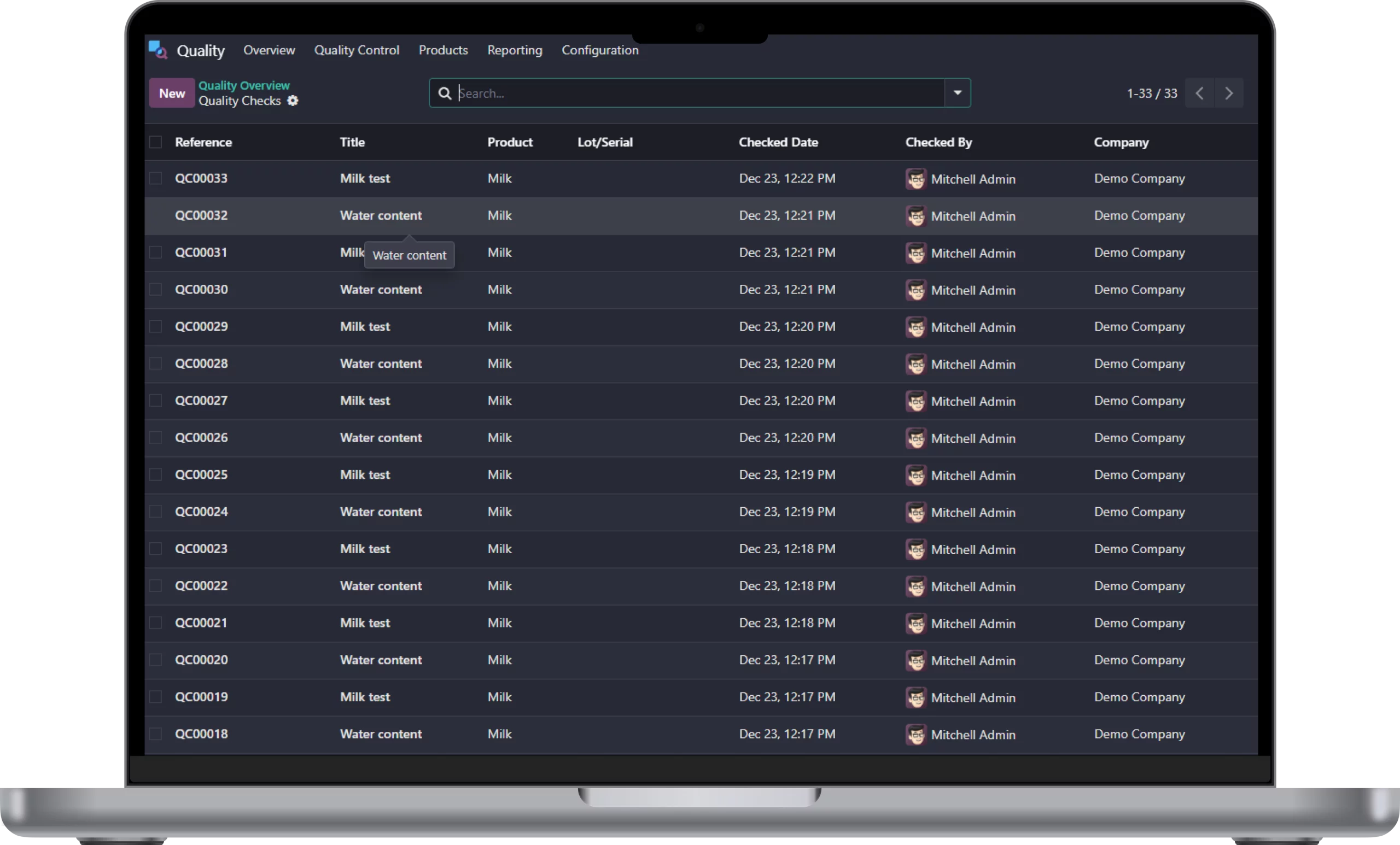Click the Quality app logo icon
The height and width of the screenshot is (845, 1400).
tap(157, 50)
